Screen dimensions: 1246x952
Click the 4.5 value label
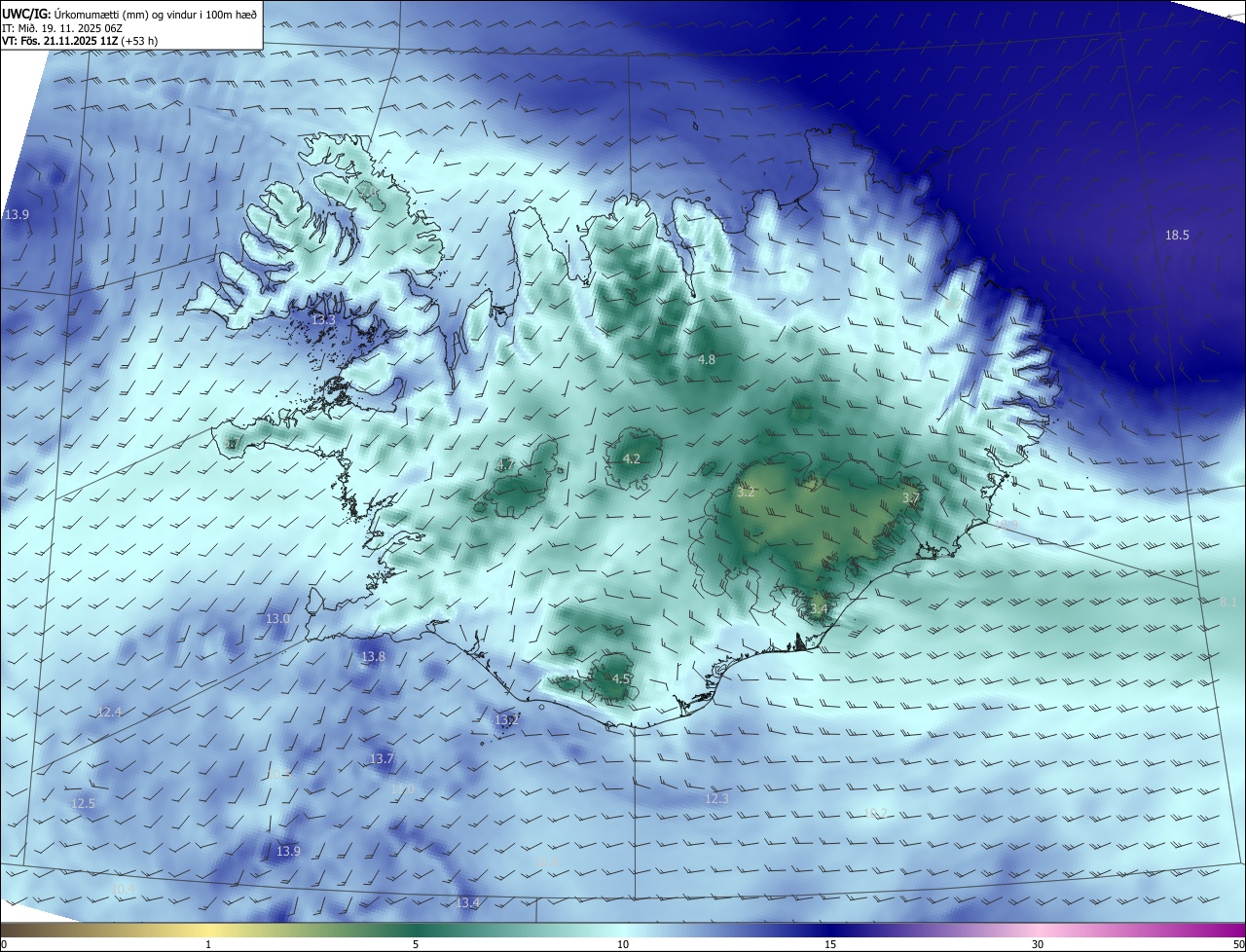620,678
